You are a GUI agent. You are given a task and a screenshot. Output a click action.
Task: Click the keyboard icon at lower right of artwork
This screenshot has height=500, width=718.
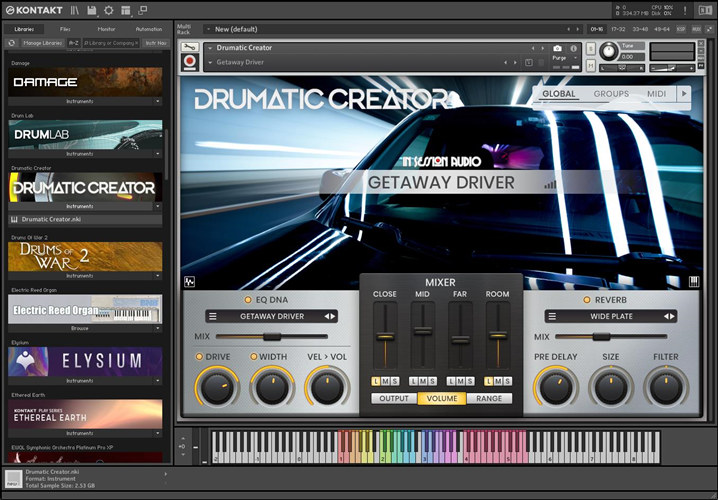click(x=695, y=281)
